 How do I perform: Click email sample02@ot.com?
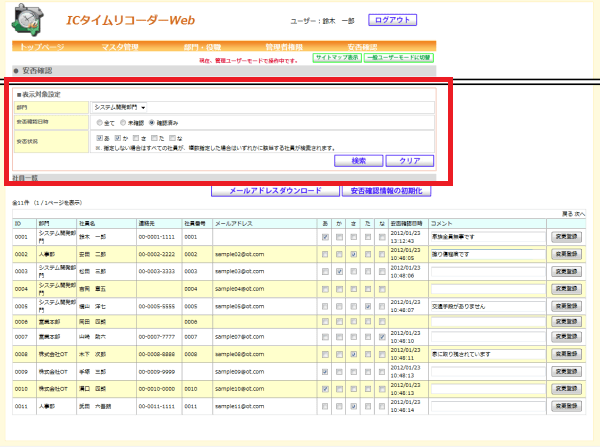click(240, 254)
